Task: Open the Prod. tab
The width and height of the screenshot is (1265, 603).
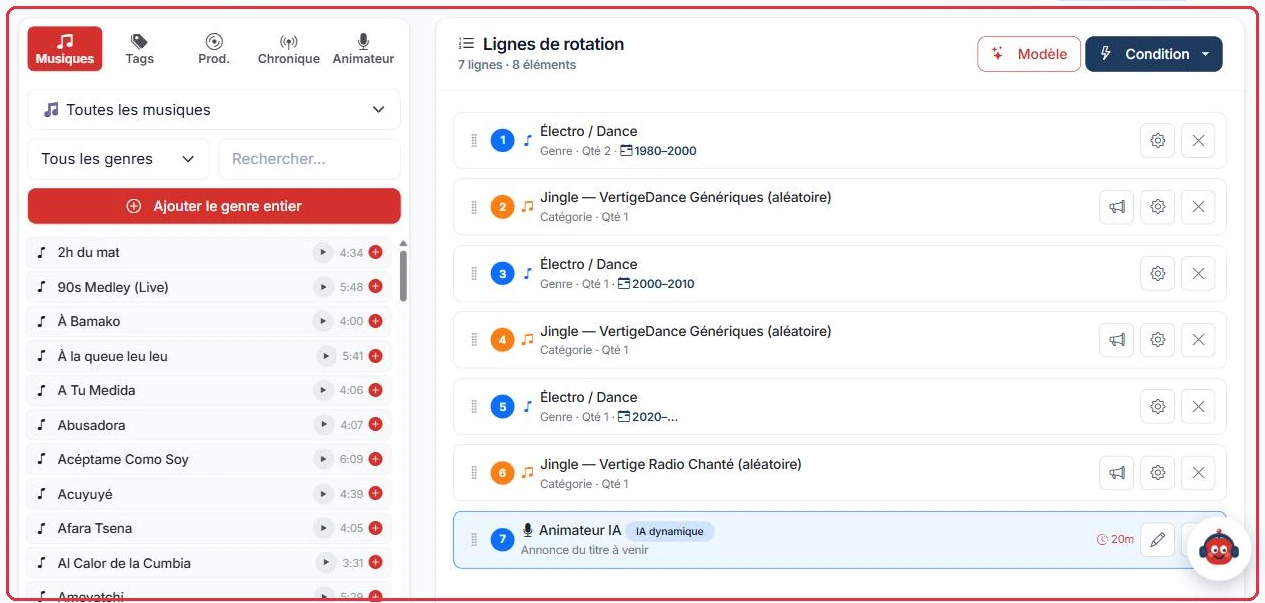Action: [x=214, y=49]
